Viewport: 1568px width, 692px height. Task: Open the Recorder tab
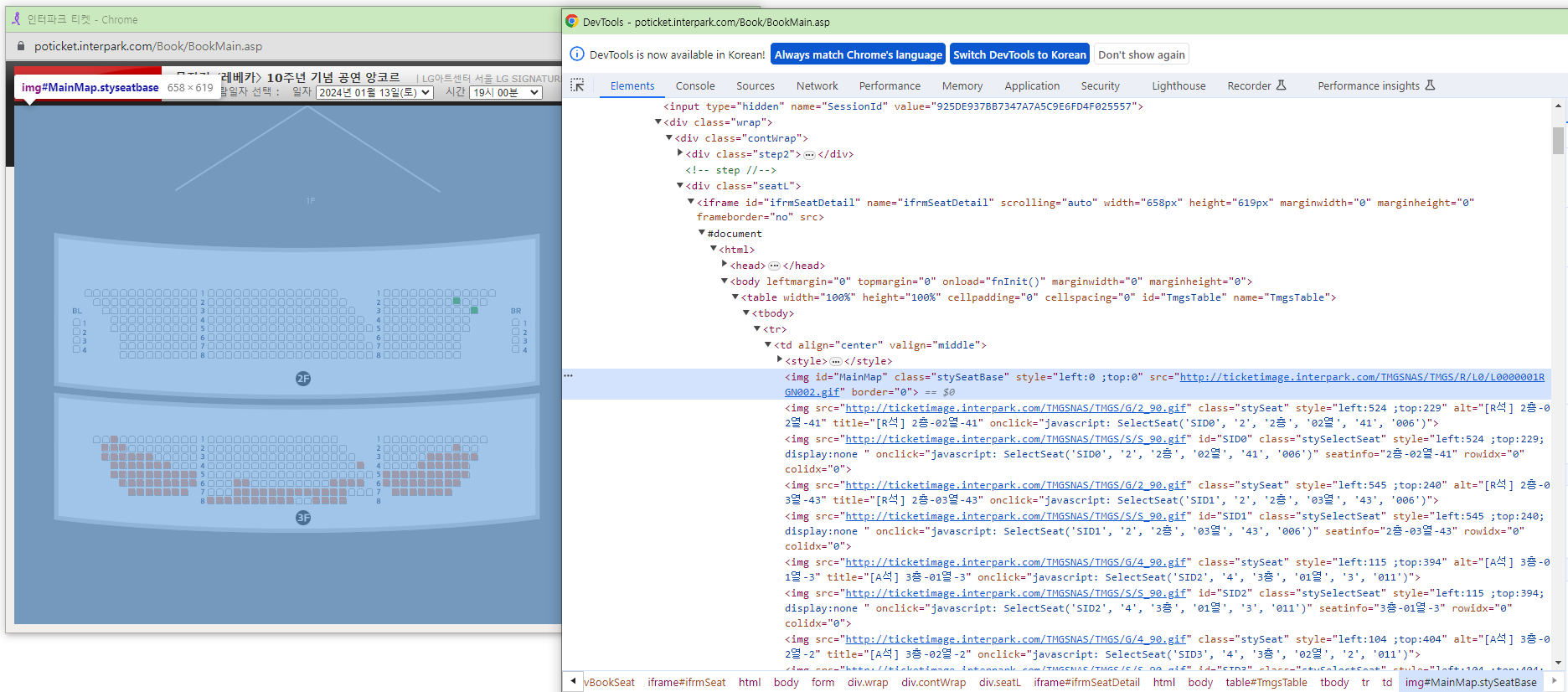point(1249,85)
